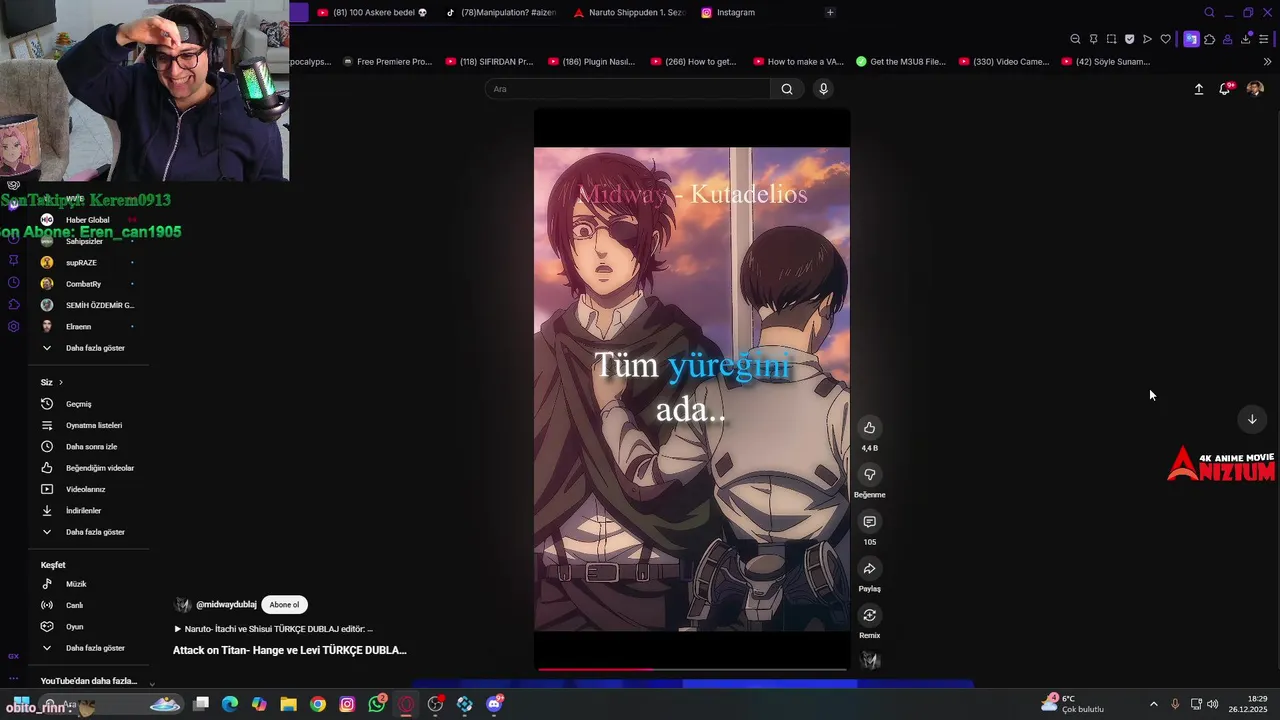This screenshot has height=720, width=1280.
Task: Open browser easy setup sliders icon
Action: 1263,39
